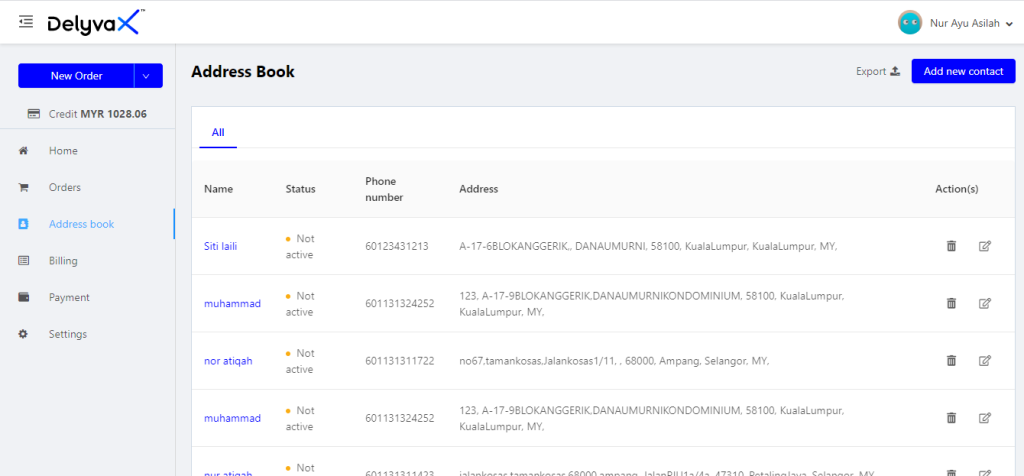Delete the Siti laili contact
Screen dimensions: 1024x476
[x=952, y=246]
